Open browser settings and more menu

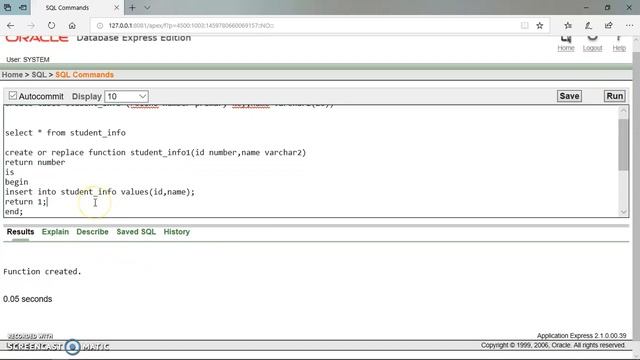(629, 25)
